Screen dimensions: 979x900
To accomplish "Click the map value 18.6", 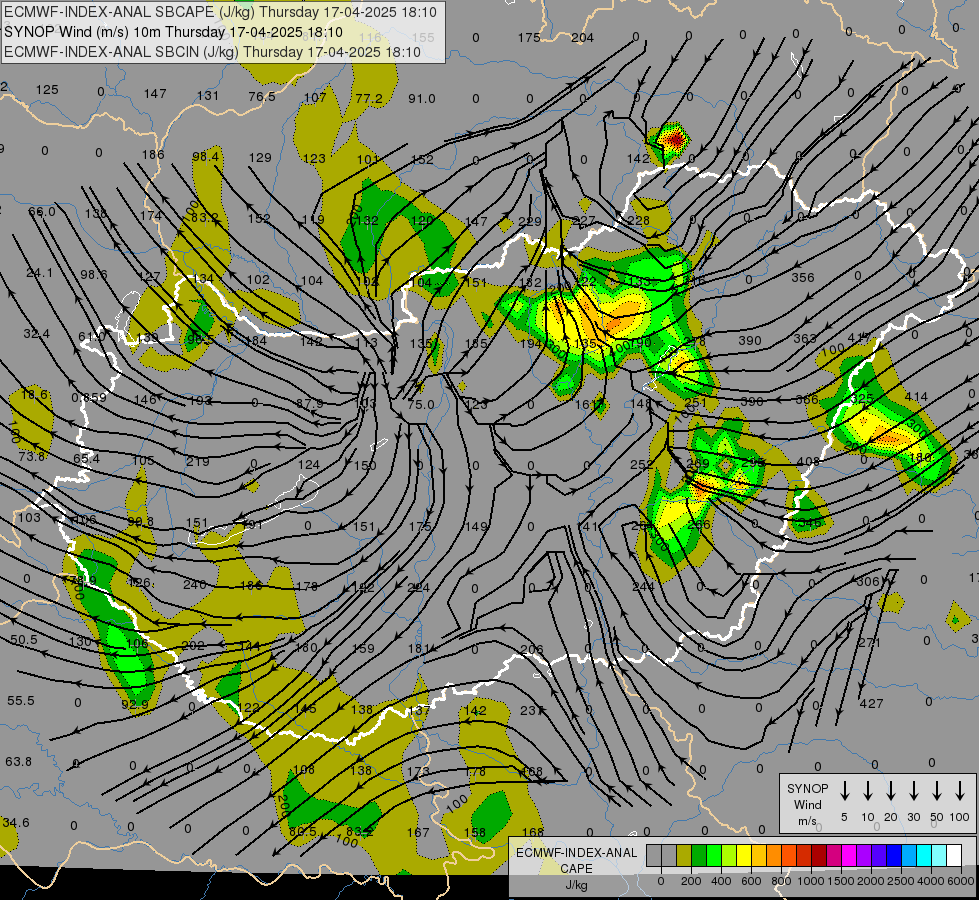I will tap(34, 394).
